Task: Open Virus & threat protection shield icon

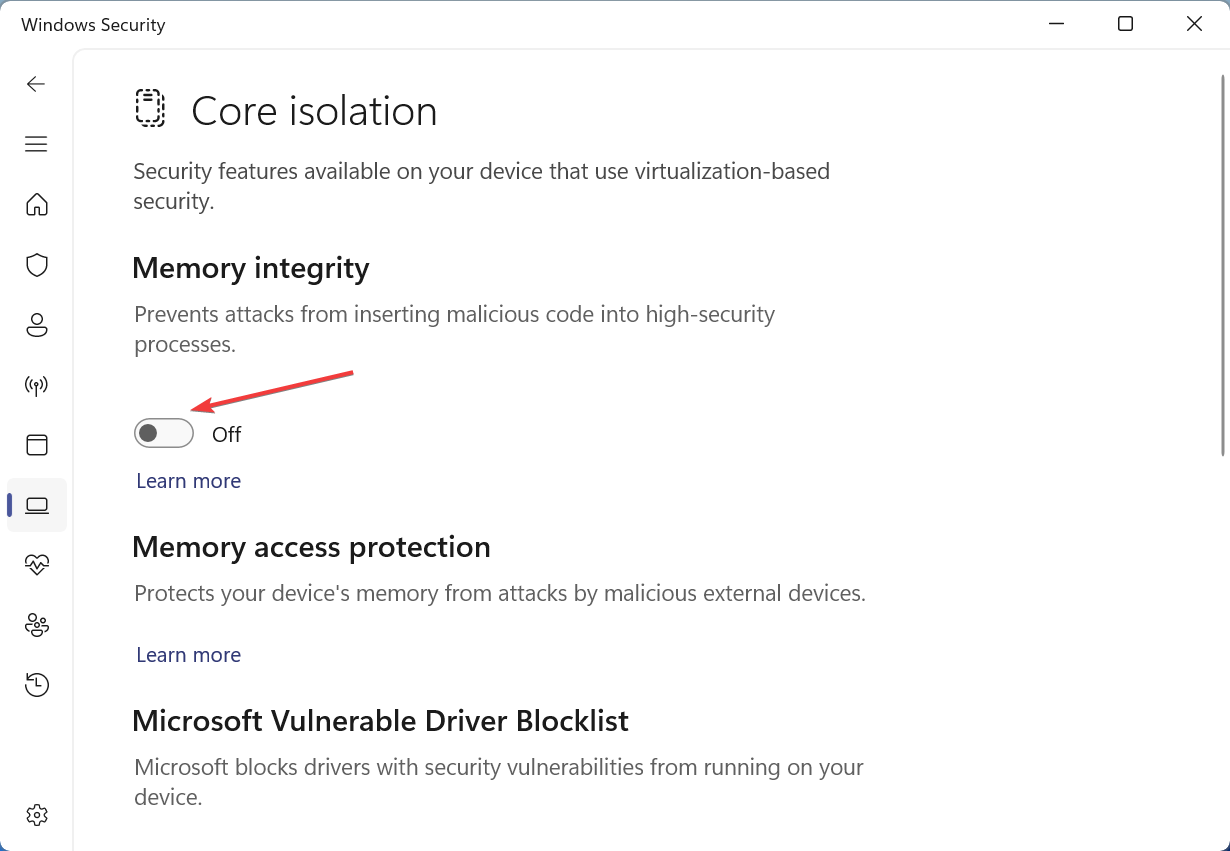Action: pos(37,265)
